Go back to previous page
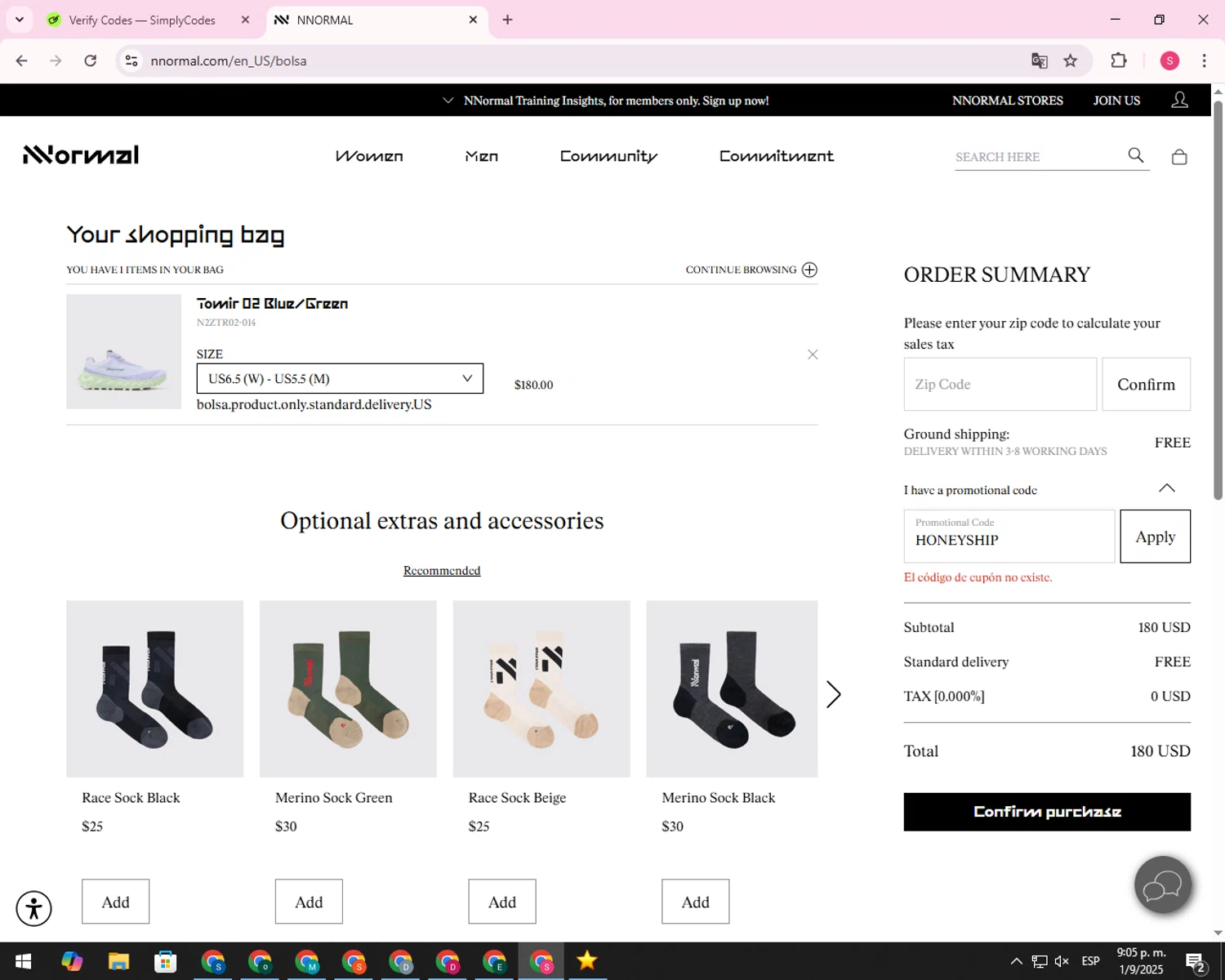This screenshot has height=980, width=1225. click(22, 60)
